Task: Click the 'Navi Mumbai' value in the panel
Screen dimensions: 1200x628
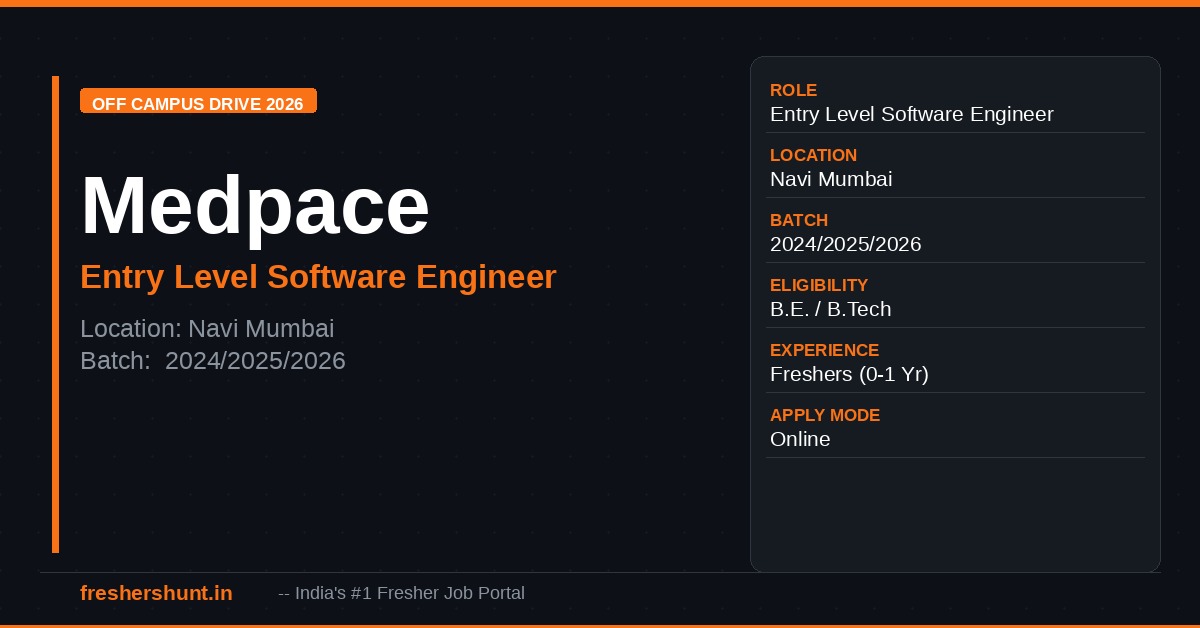Action: pos(831,179)
